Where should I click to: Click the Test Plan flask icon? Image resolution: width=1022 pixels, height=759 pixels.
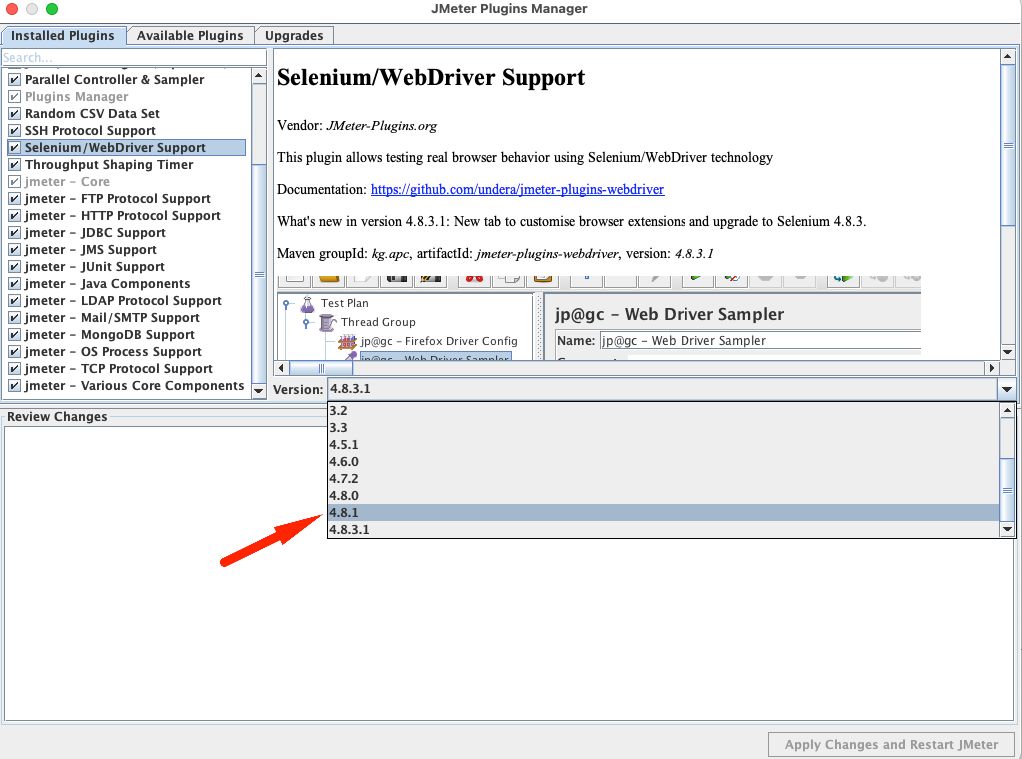[x=307, y=303]
